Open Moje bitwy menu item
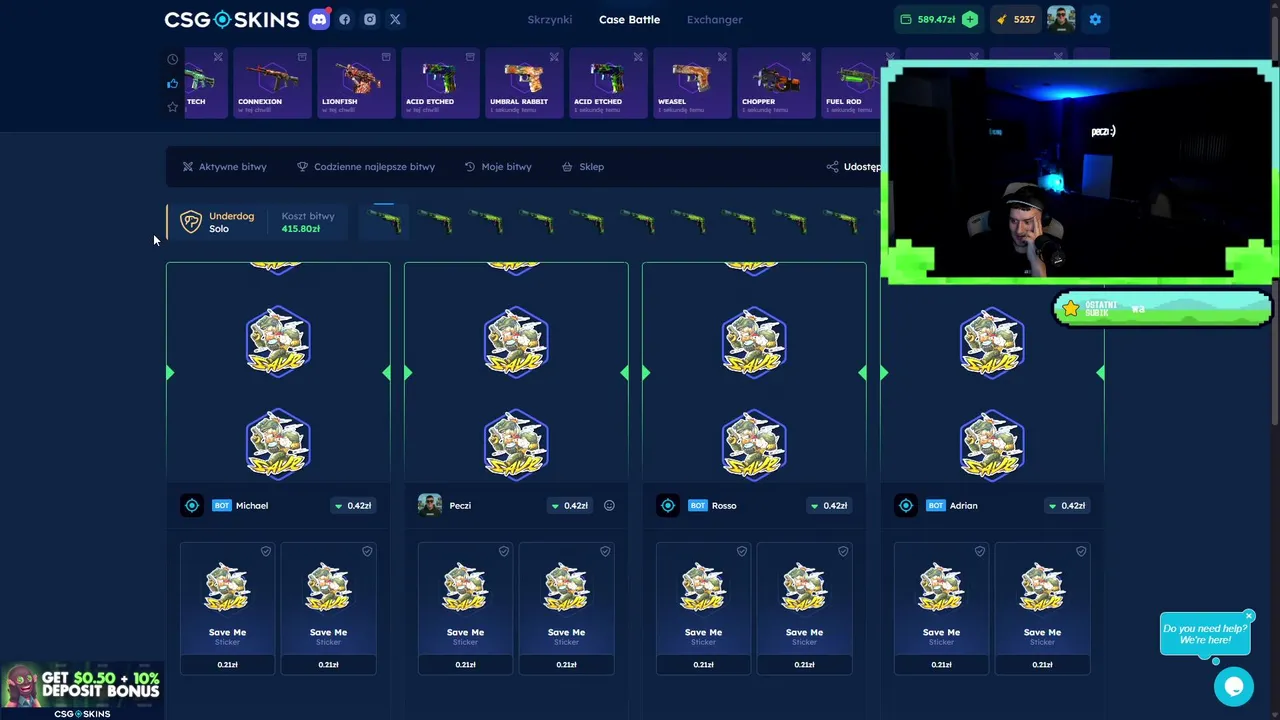Image resolution: width=1280 pixels, height=720 pixels. (x=498, y=167)
